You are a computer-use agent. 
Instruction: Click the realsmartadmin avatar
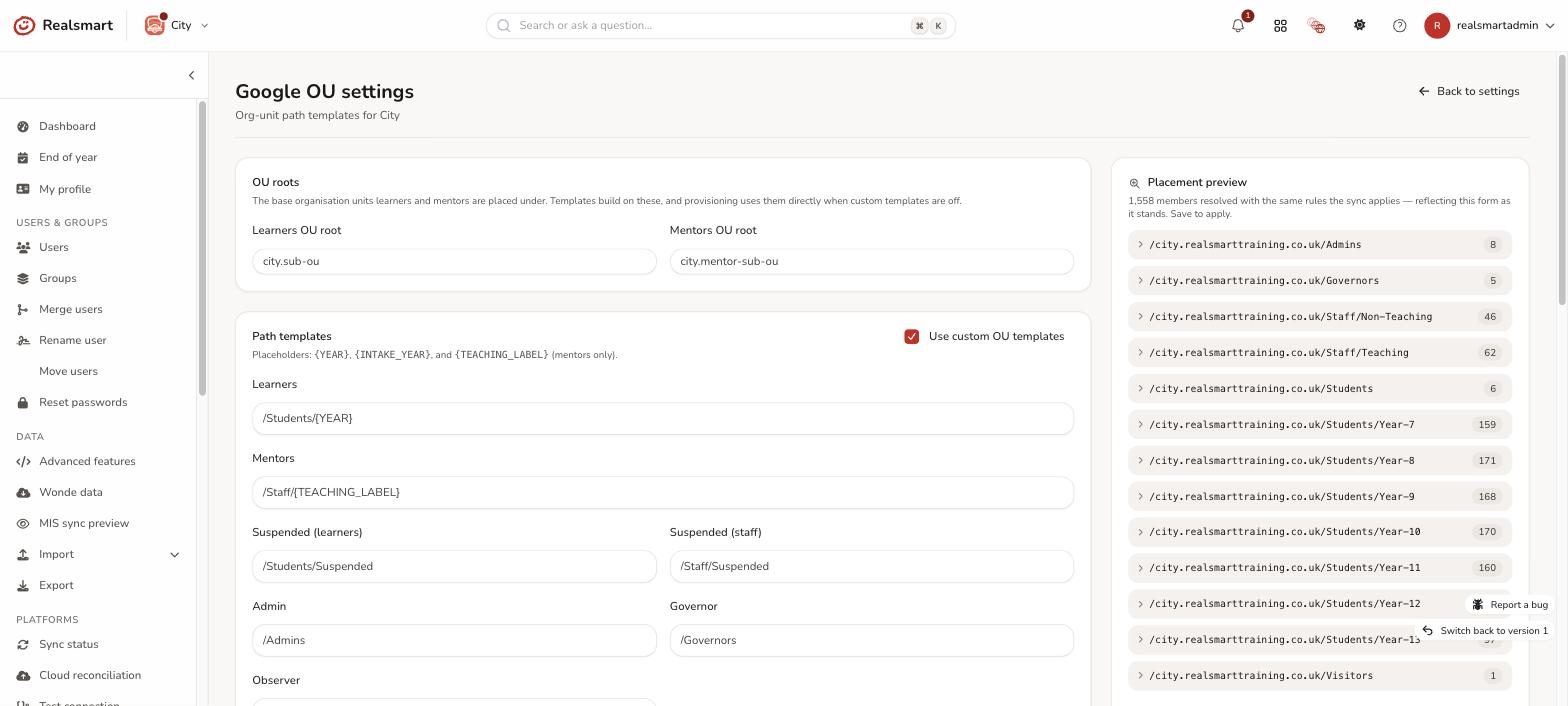pyautogui.click(x=1437, y=26)
